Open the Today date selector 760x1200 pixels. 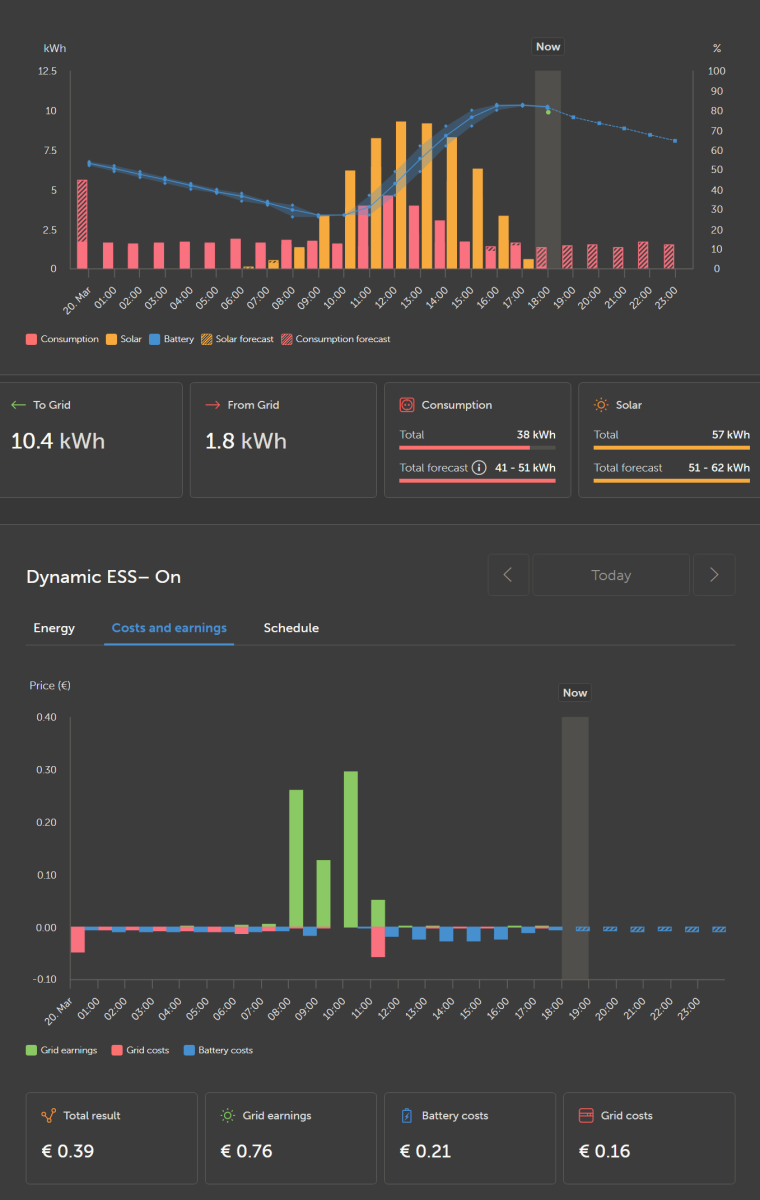(611, 575)
